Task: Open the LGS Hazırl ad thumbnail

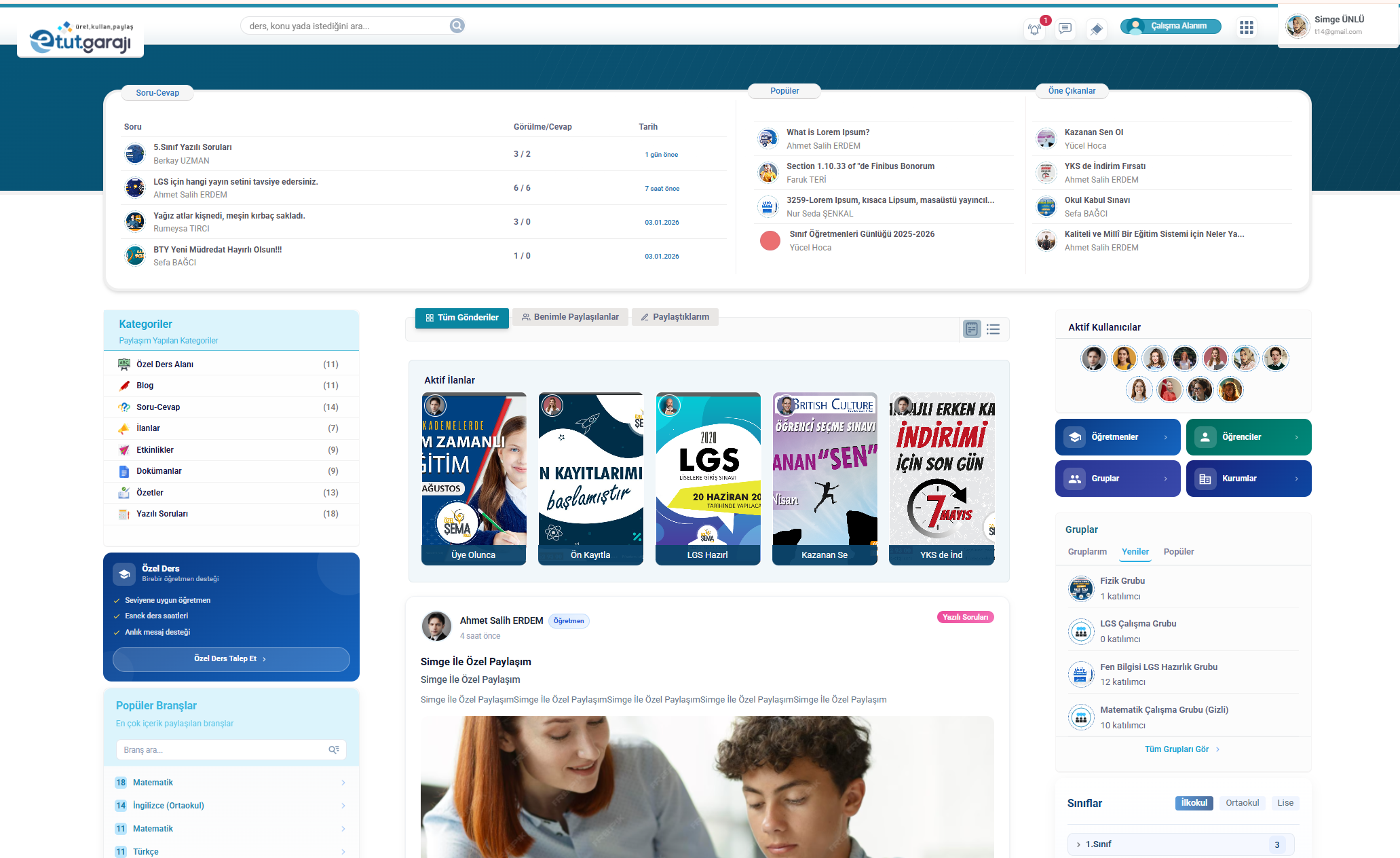Action: coord(707,479)
